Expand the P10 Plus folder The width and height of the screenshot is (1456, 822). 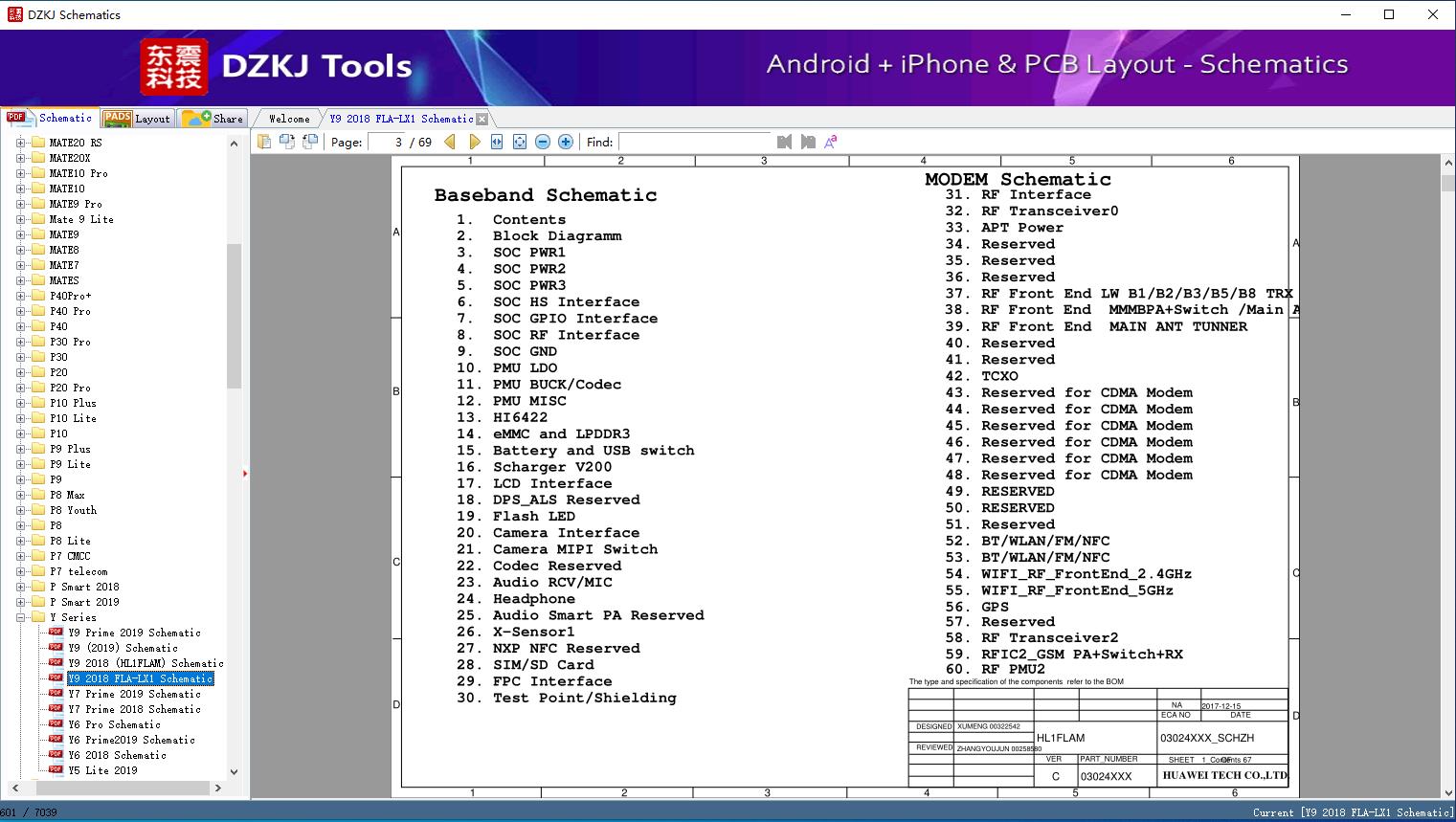point(20,403)
